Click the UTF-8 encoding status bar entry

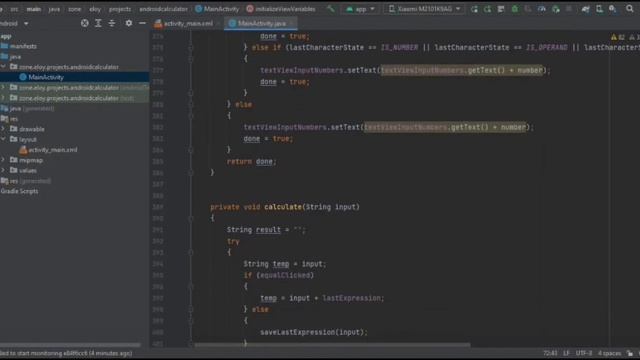[x=584, y=353]
